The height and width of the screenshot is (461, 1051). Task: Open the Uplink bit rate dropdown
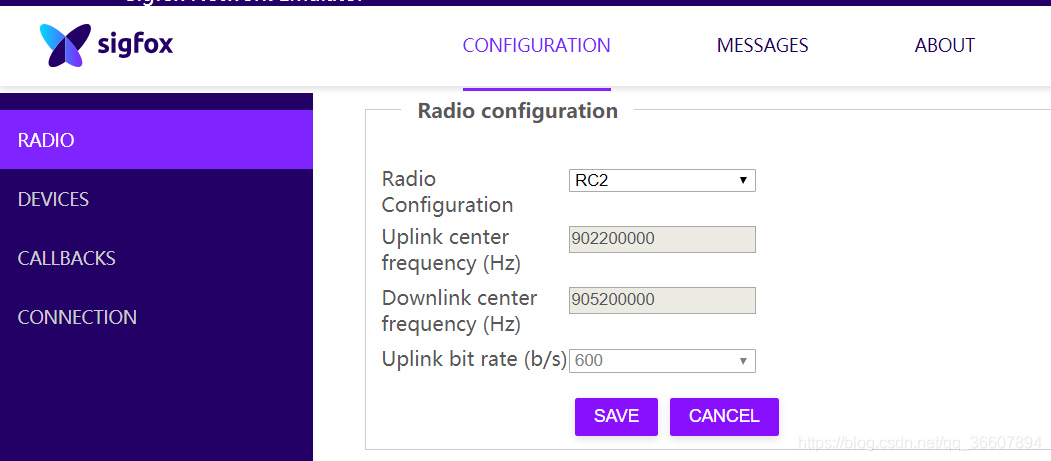click(662, 360)
